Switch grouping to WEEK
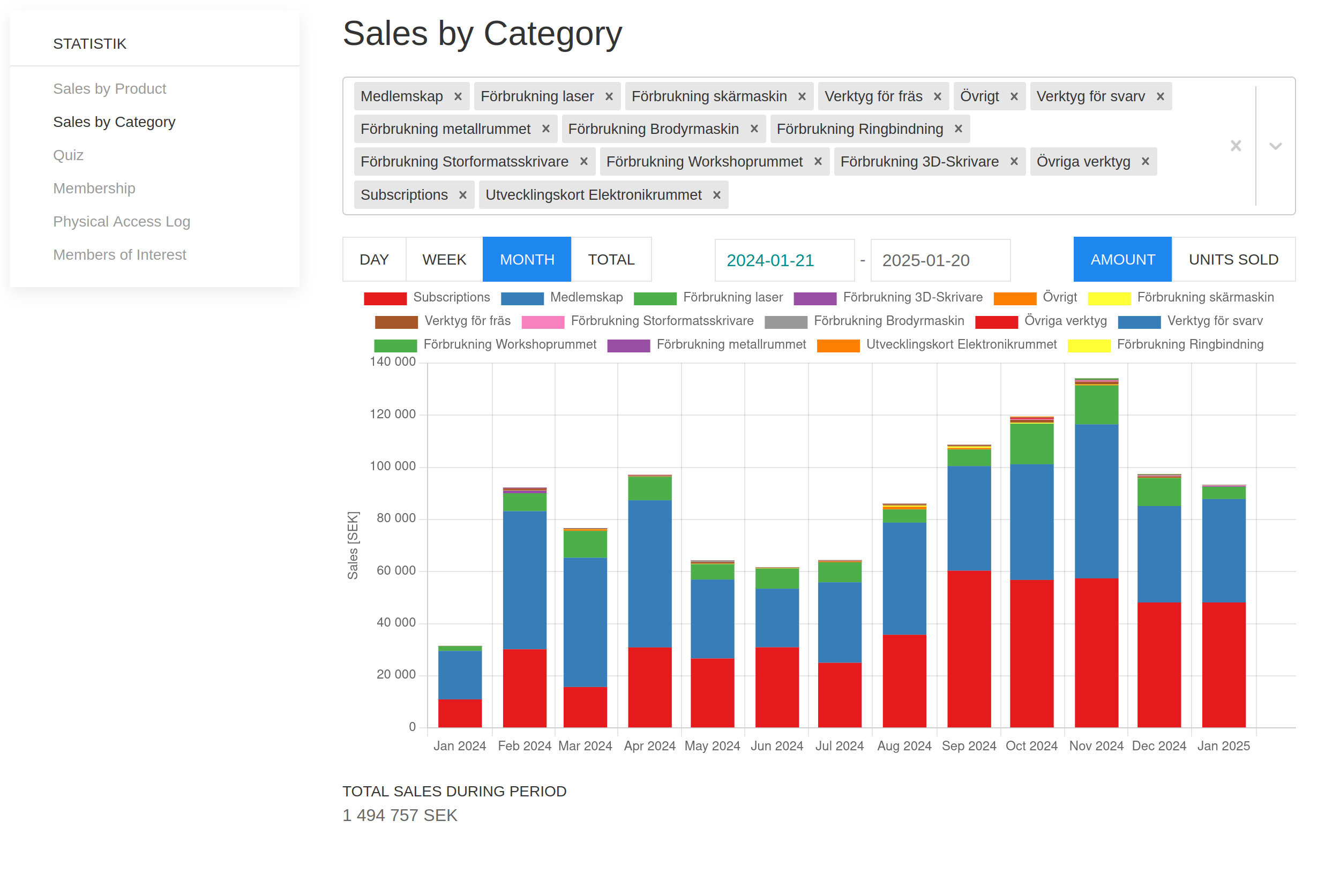Screen dimensions: 1325x896 click(x=444, y=259)
